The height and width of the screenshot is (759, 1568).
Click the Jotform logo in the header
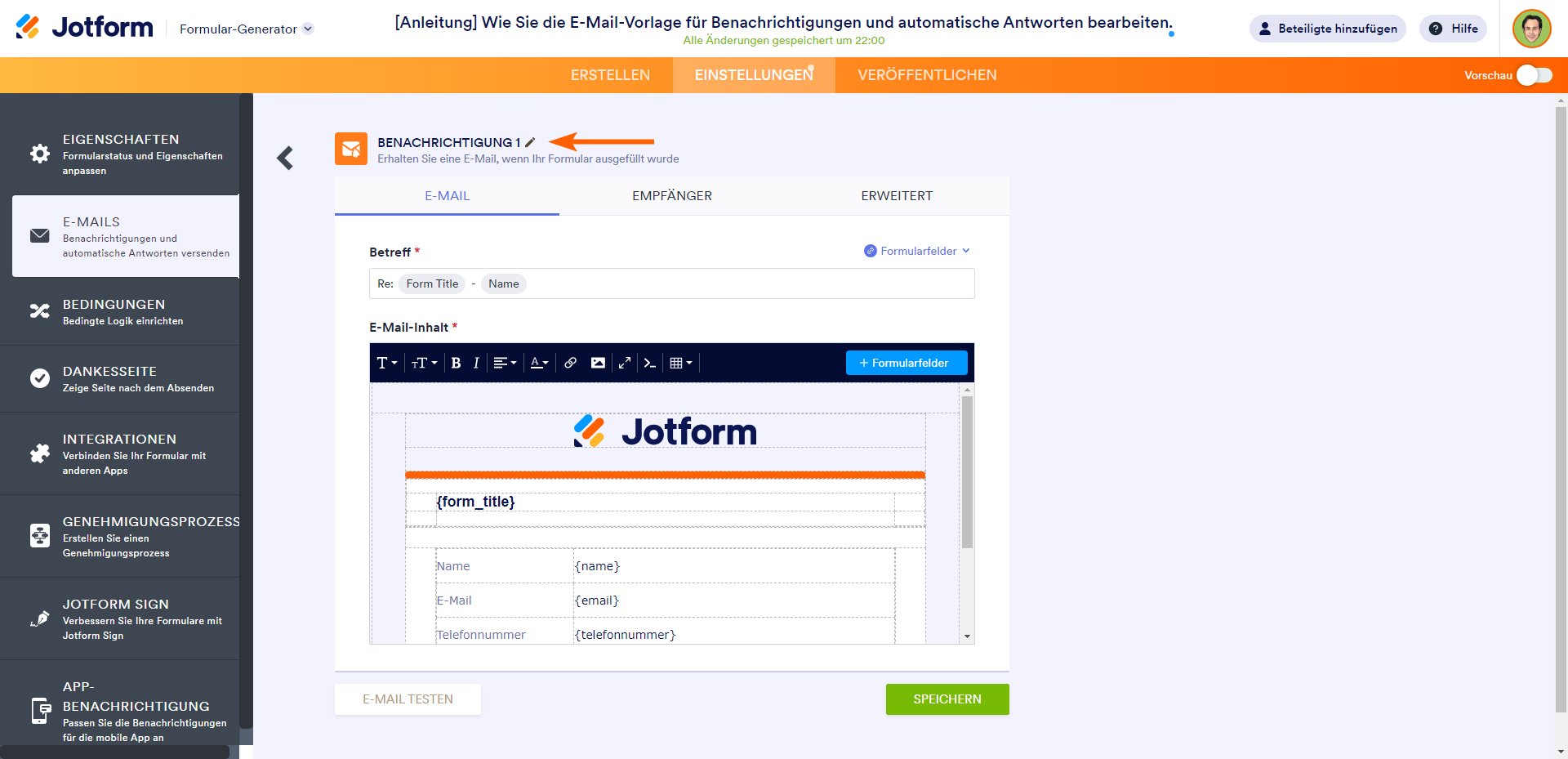tap(84, 28)
